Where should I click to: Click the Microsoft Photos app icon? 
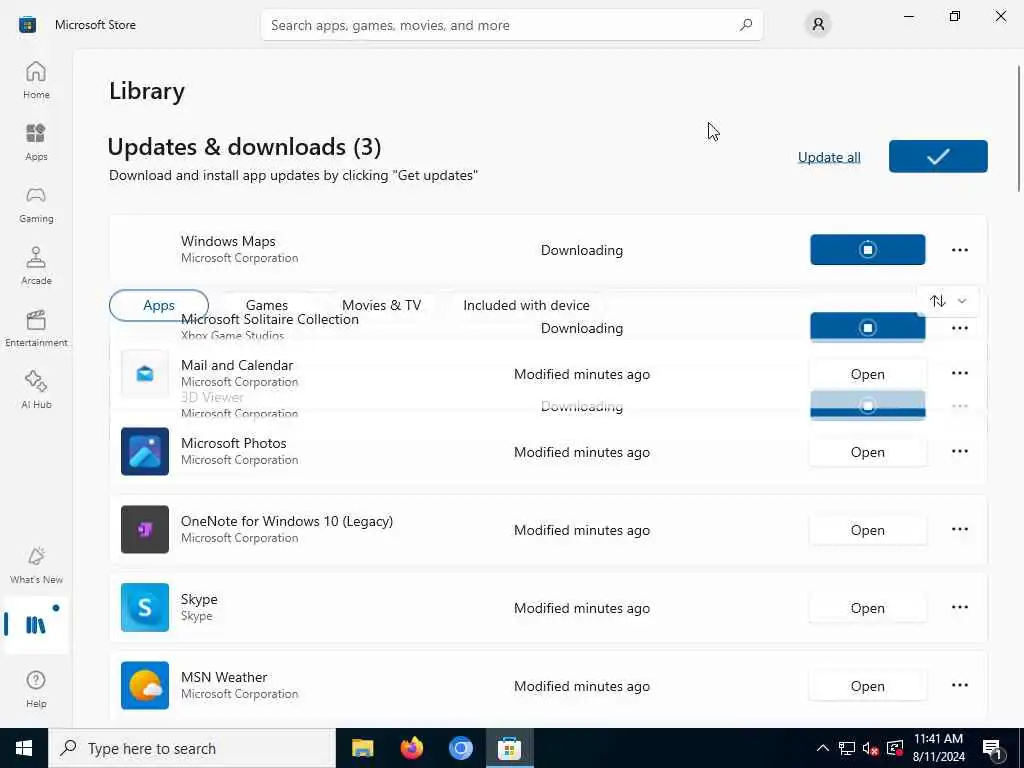(145, 451)
